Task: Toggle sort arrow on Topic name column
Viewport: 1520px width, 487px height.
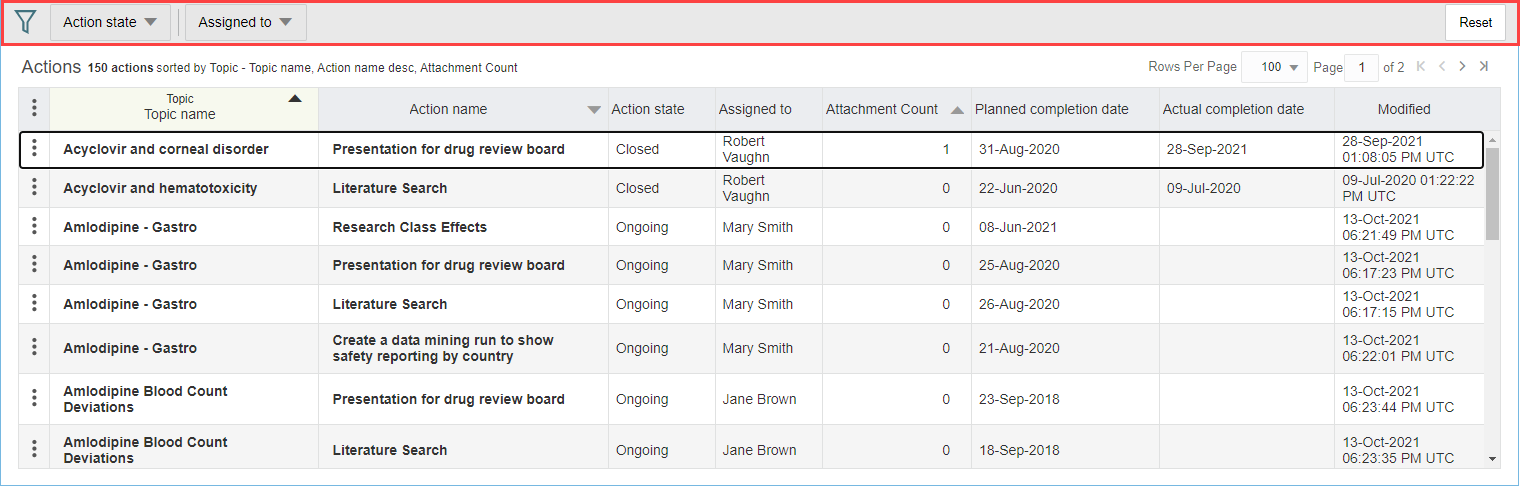Action: click(294, 99)
